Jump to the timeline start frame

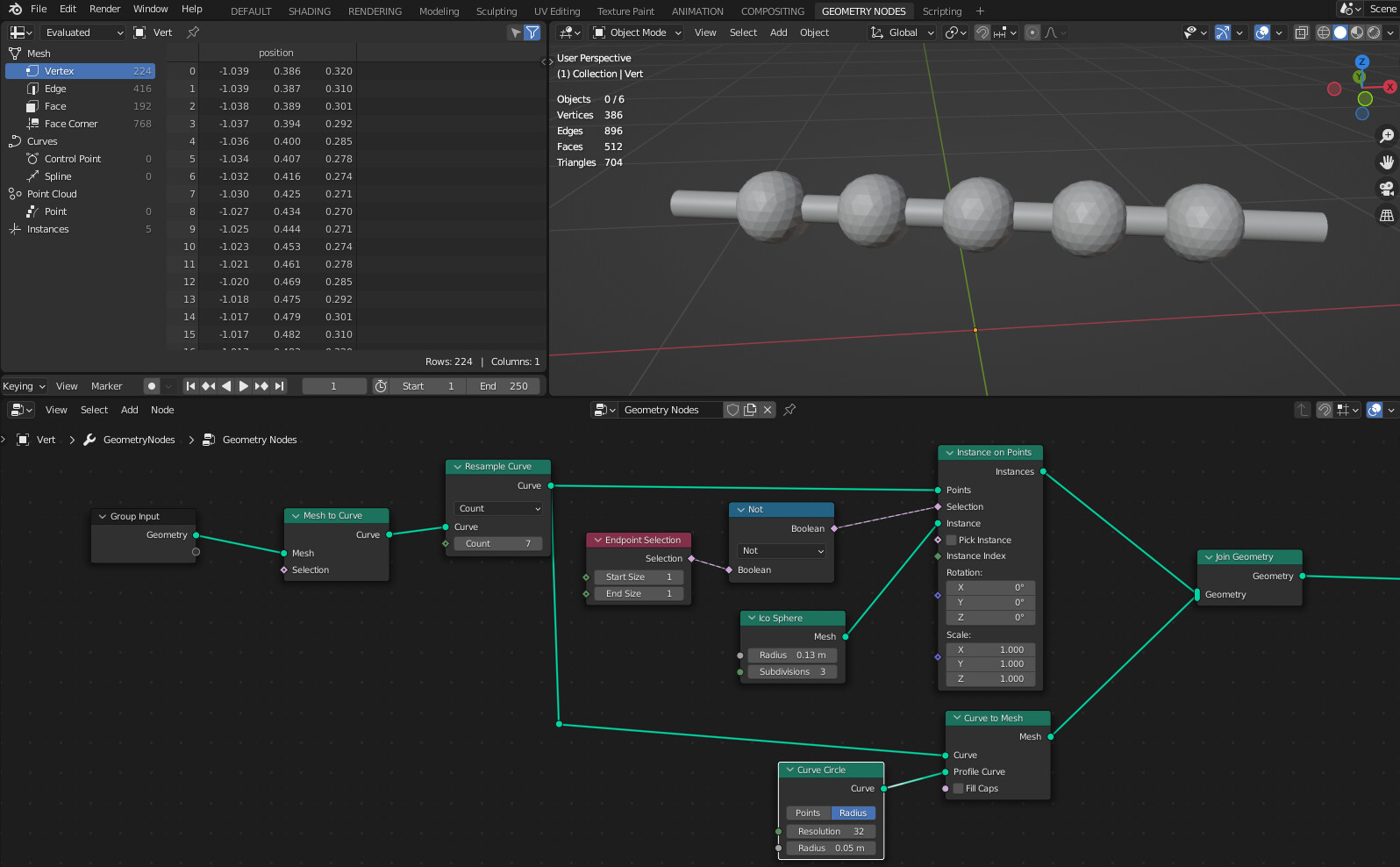(x=190, y=386)
